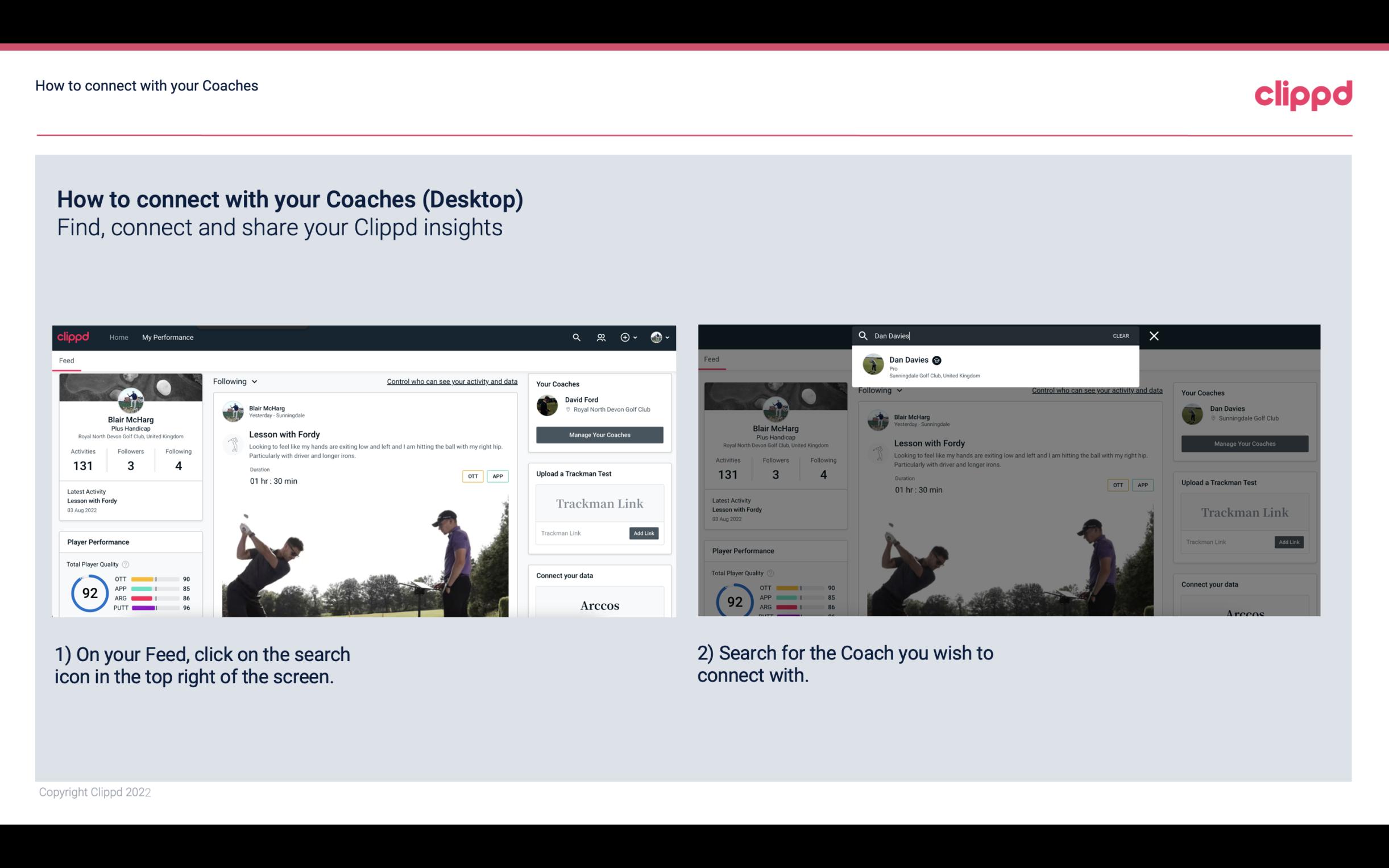Click the settings gear icon in navbar
Image resolution: width=1389 pixels, height=868 pixels.
pos(626,337)
